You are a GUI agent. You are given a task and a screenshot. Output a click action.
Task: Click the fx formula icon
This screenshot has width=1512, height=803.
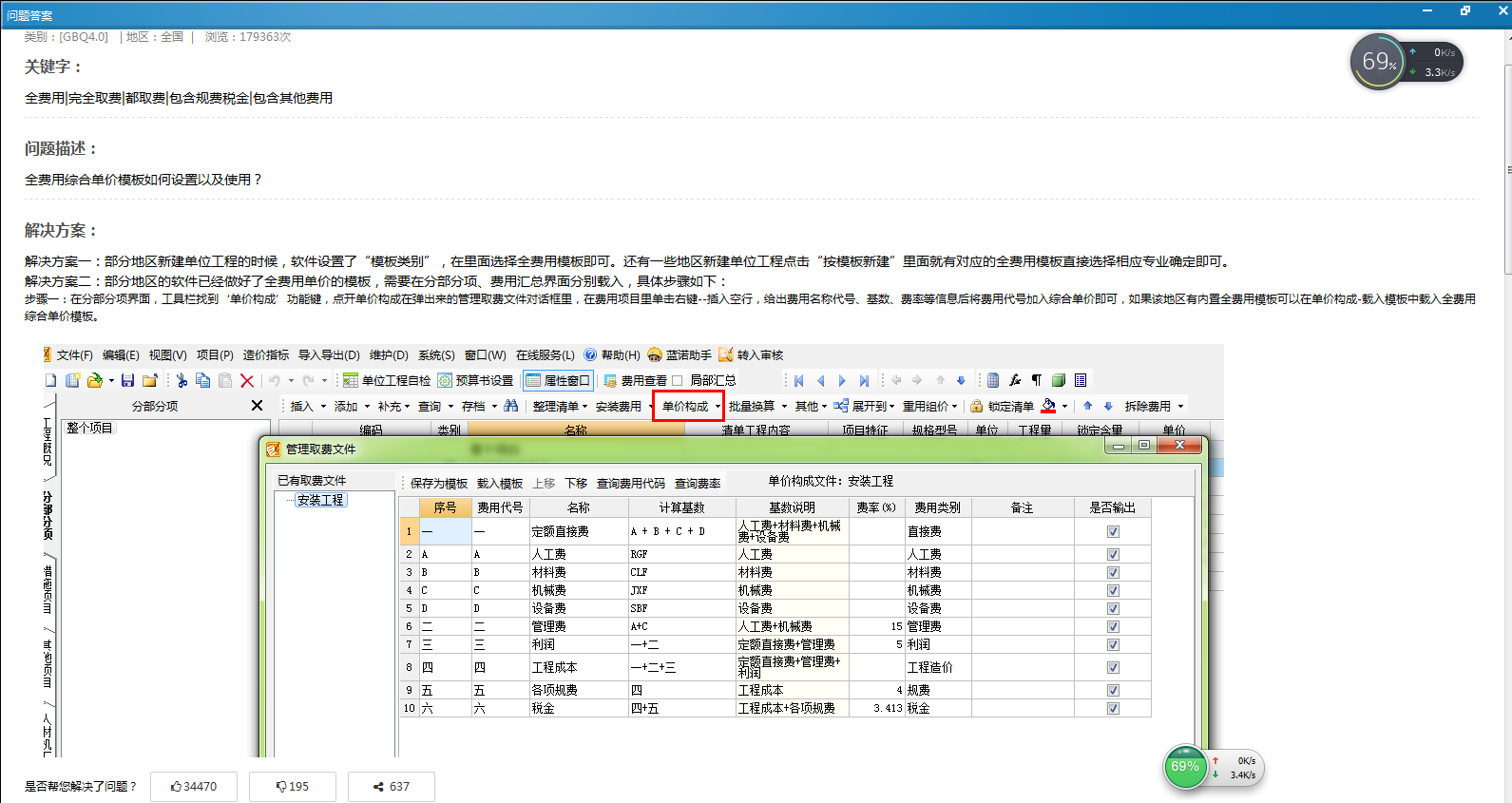pos(1015,380)
